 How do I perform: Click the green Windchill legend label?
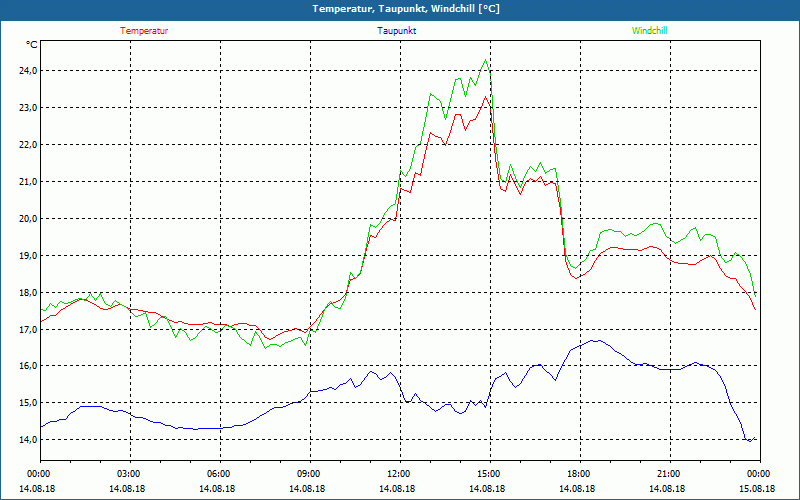pyautogui.click(x=649, y=31)
